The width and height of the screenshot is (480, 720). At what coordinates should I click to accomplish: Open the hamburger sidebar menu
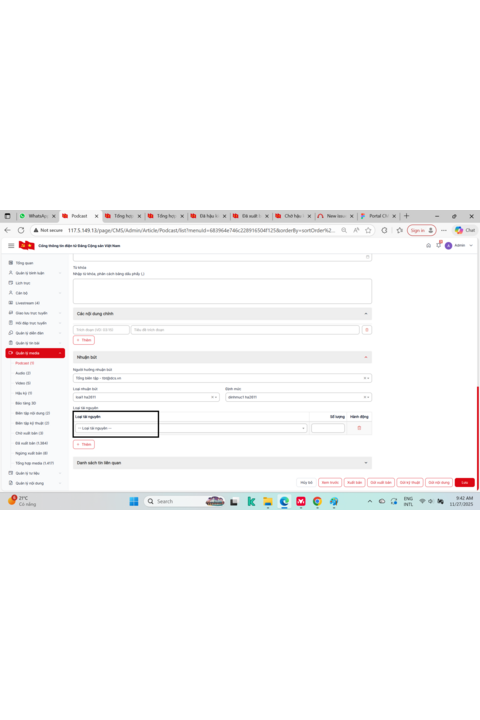(11, 246)
